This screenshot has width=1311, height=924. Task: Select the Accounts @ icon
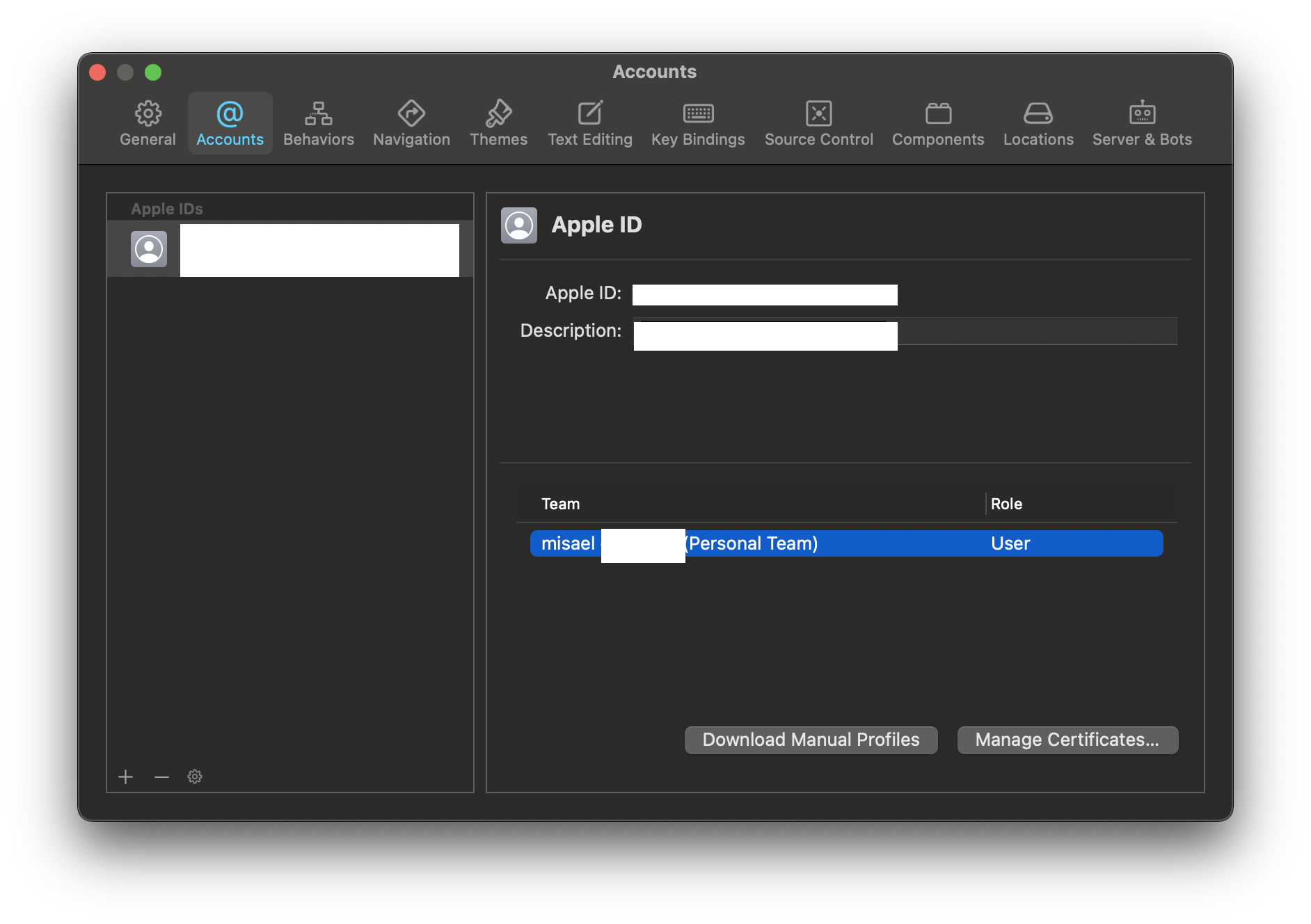[230, 113]
